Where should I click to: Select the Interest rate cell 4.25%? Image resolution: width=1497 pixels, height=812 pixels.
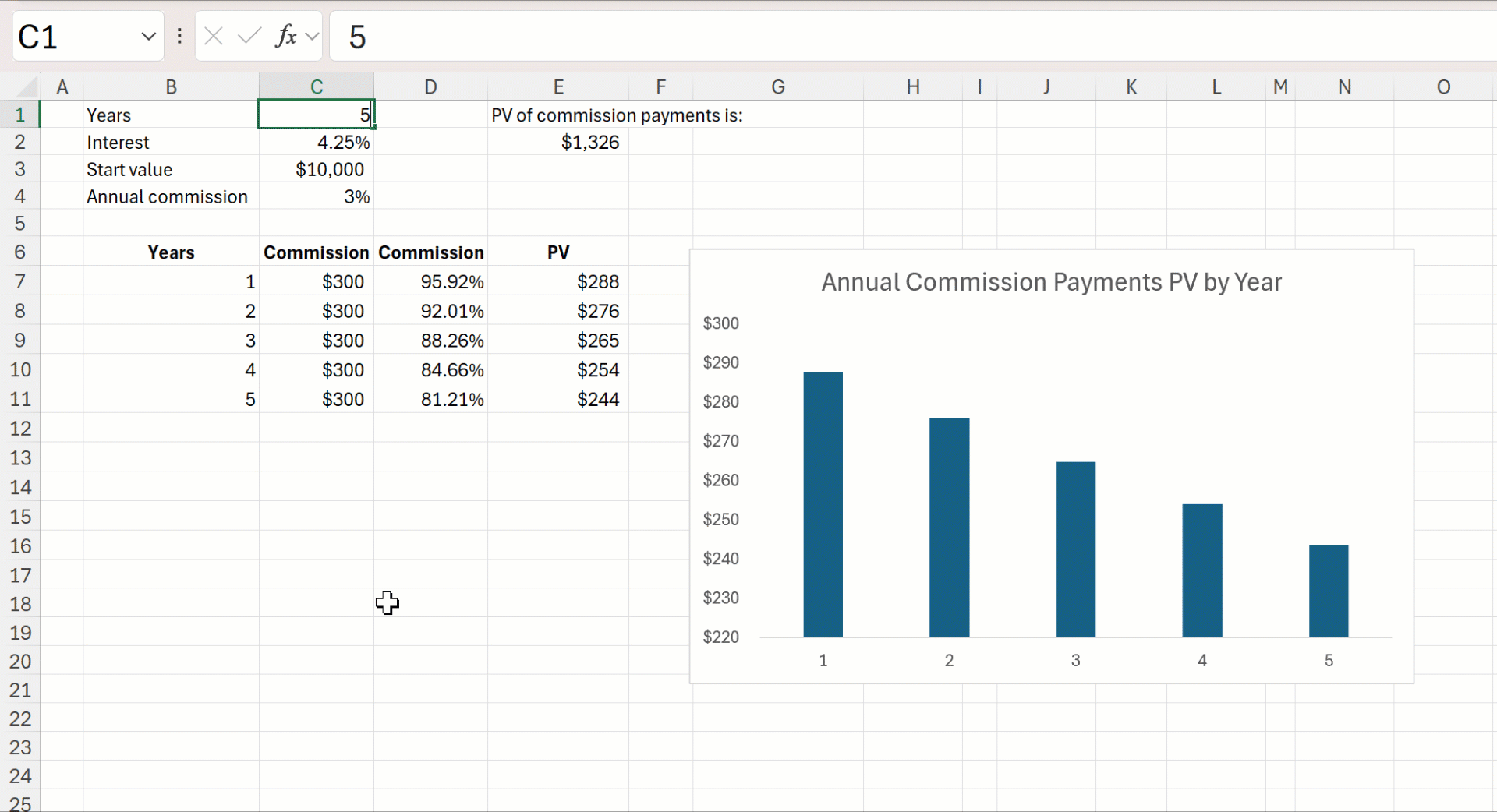(316, 143)
